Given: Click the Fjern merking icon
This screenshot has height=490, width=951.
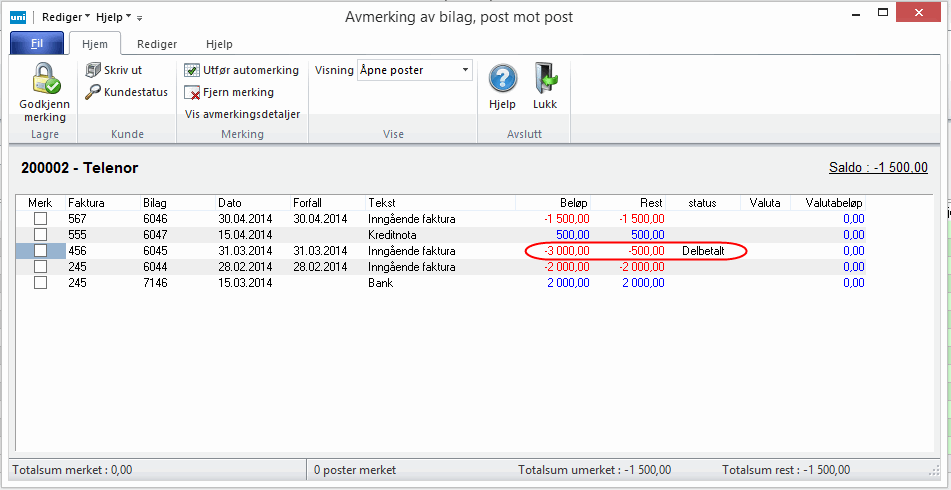Looking at the screenshot, I should click(x=193, y=92).
